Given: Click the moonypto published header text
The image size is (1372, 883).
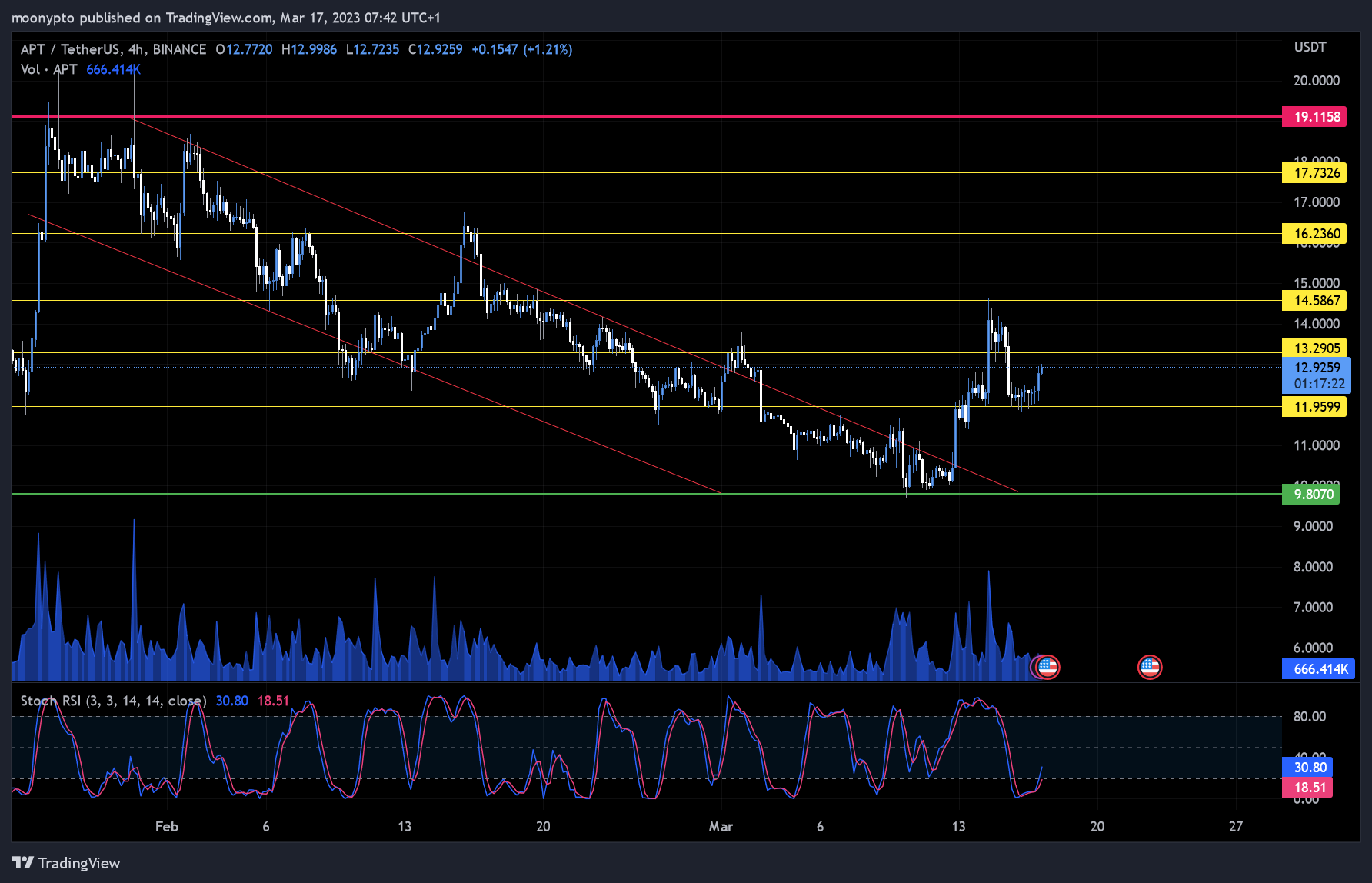Looking at the screenshot, I should point(226,18).
